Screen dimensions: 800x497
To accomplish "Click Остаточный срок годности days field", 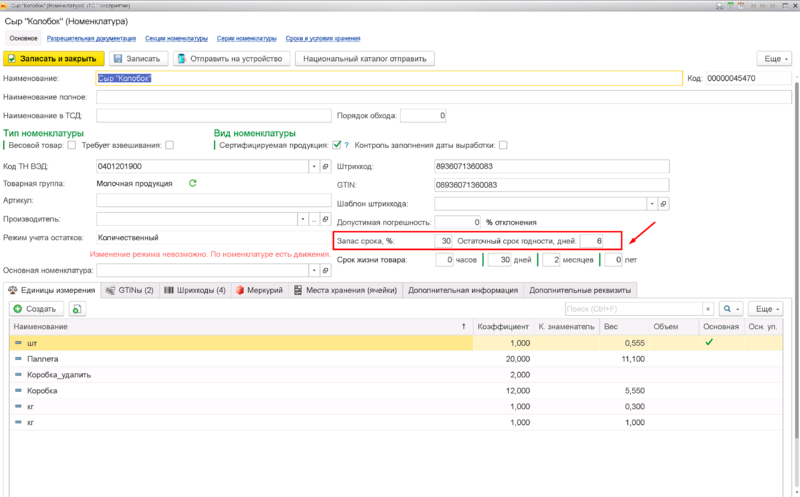I will [x=592, y=241].
